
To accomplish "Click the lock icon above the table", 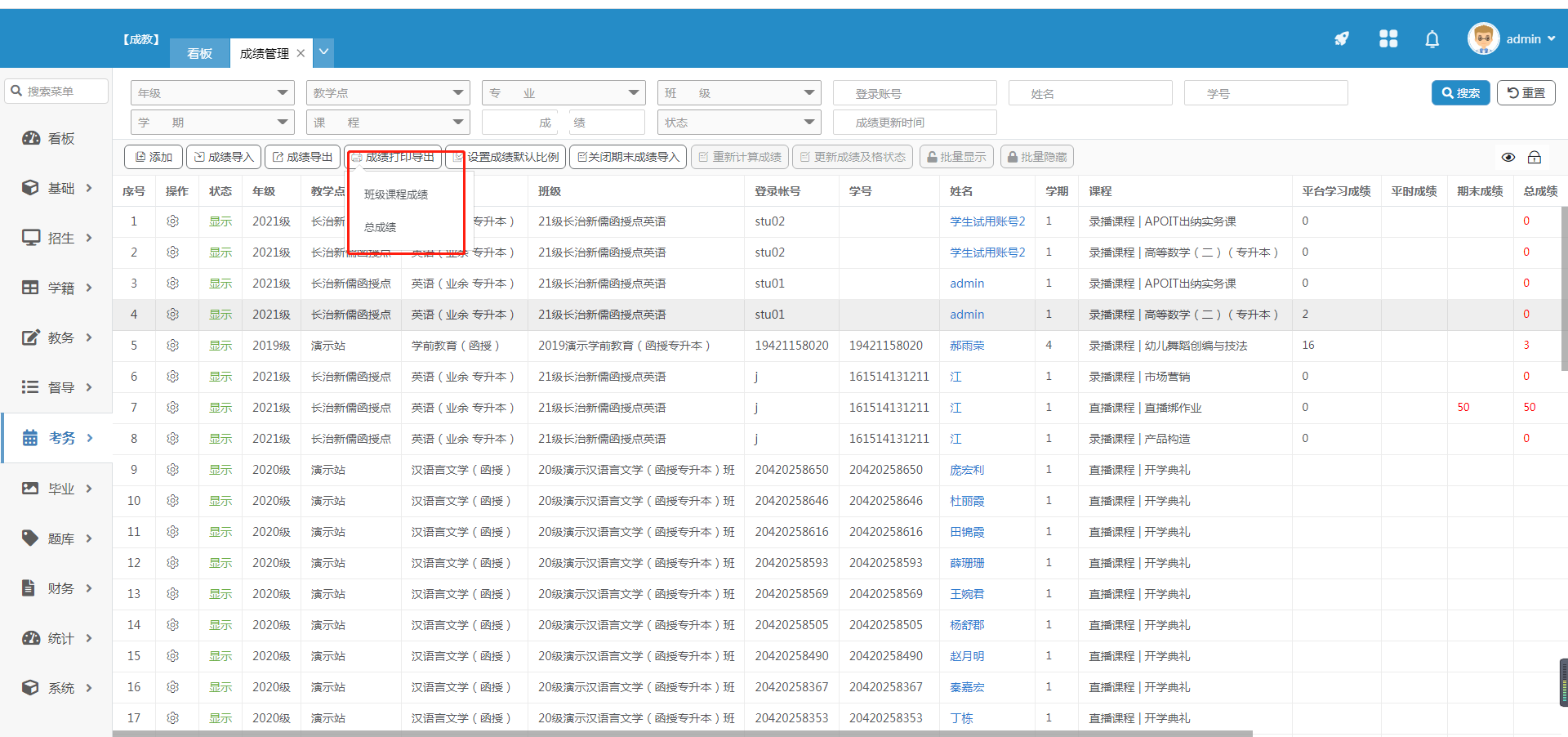I will (1535, 157).
